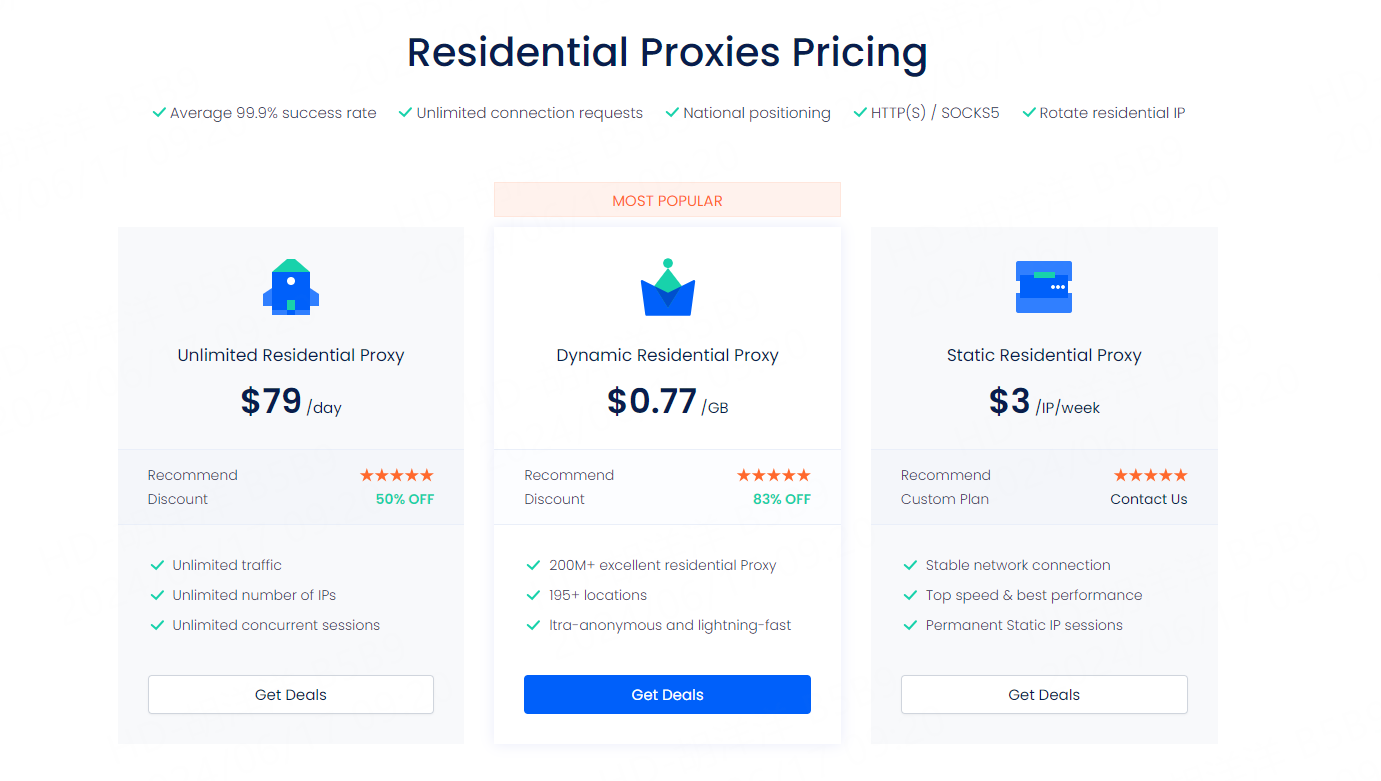This screenshot has width=1381, height=781.
Task: Click Get Deals under Unlimited Residential Proxy
Action: click(x=291, y=695)
